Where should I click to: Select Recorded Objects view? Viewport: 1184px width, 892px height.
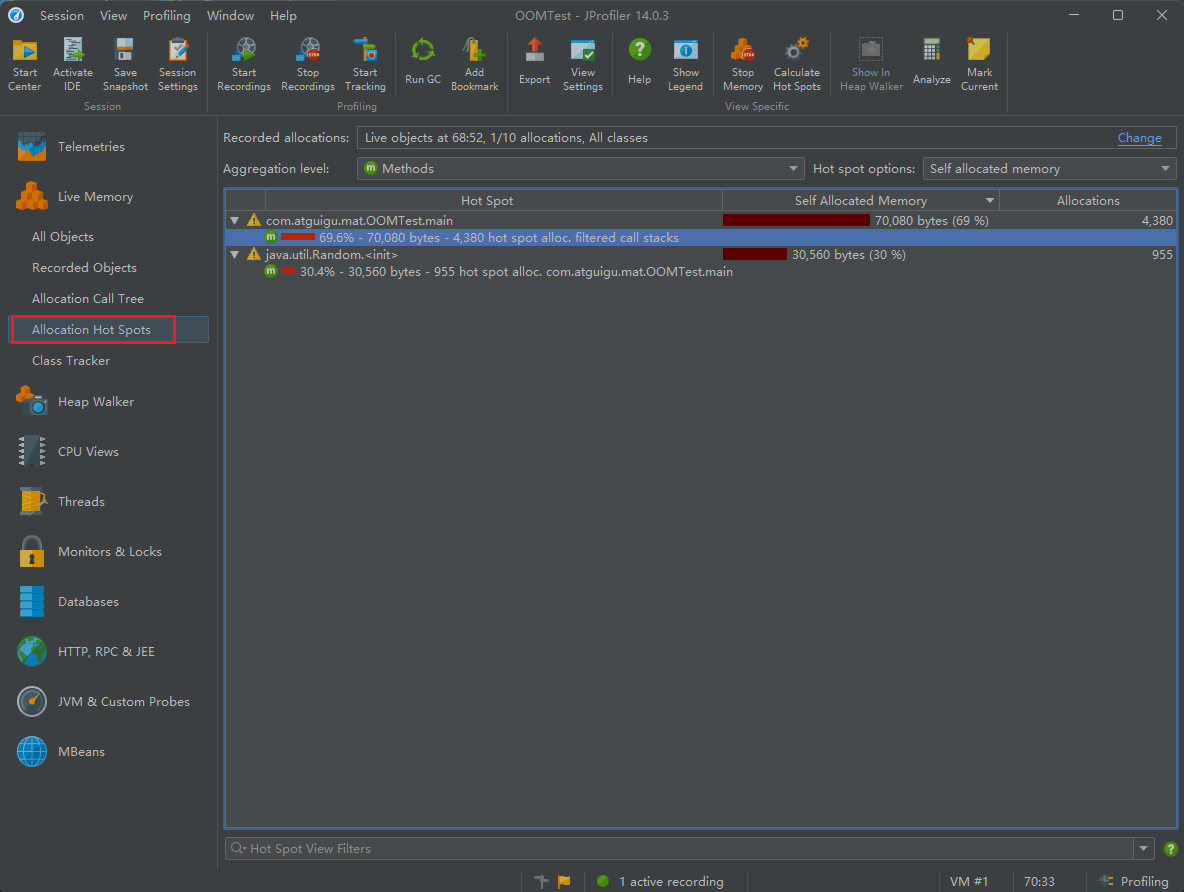84,267
